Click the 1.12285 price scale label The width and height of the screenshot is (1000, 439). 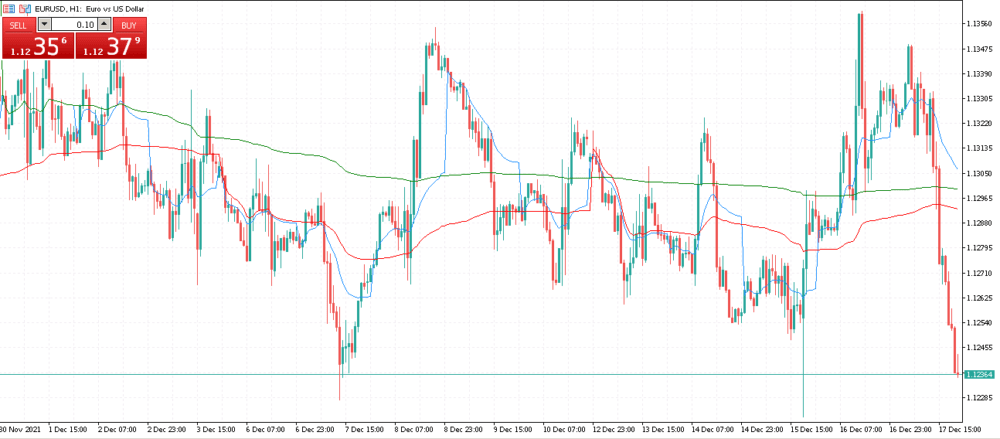tap(977, 397)
